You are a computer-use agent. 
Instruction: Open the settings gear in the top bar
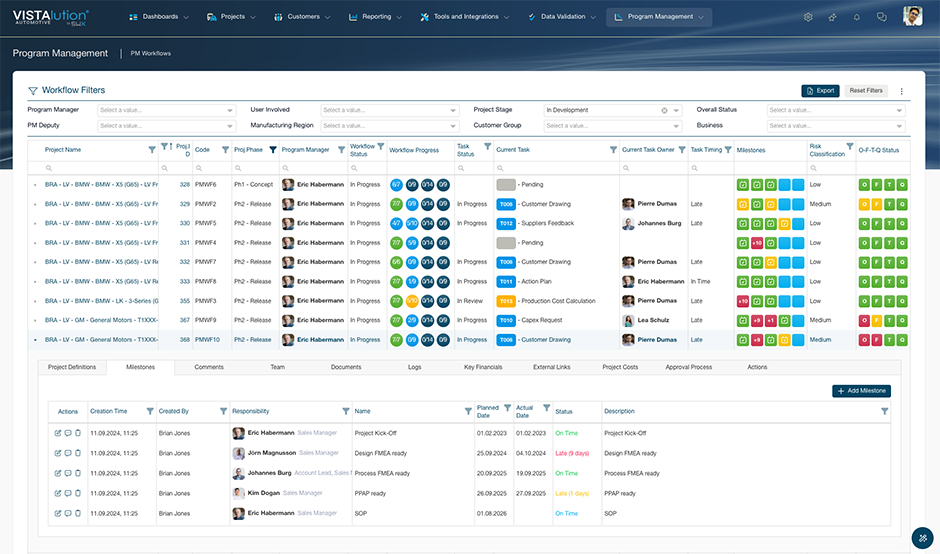tap(808, 17)
